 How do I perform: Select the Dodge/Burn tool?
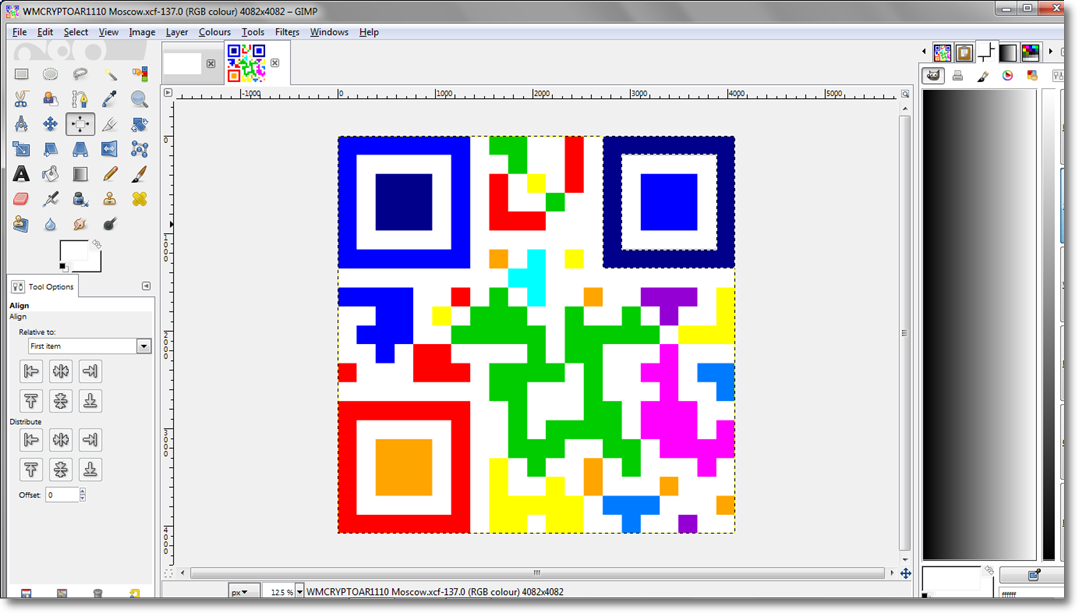pyautogui.click(x=110, y=224)
